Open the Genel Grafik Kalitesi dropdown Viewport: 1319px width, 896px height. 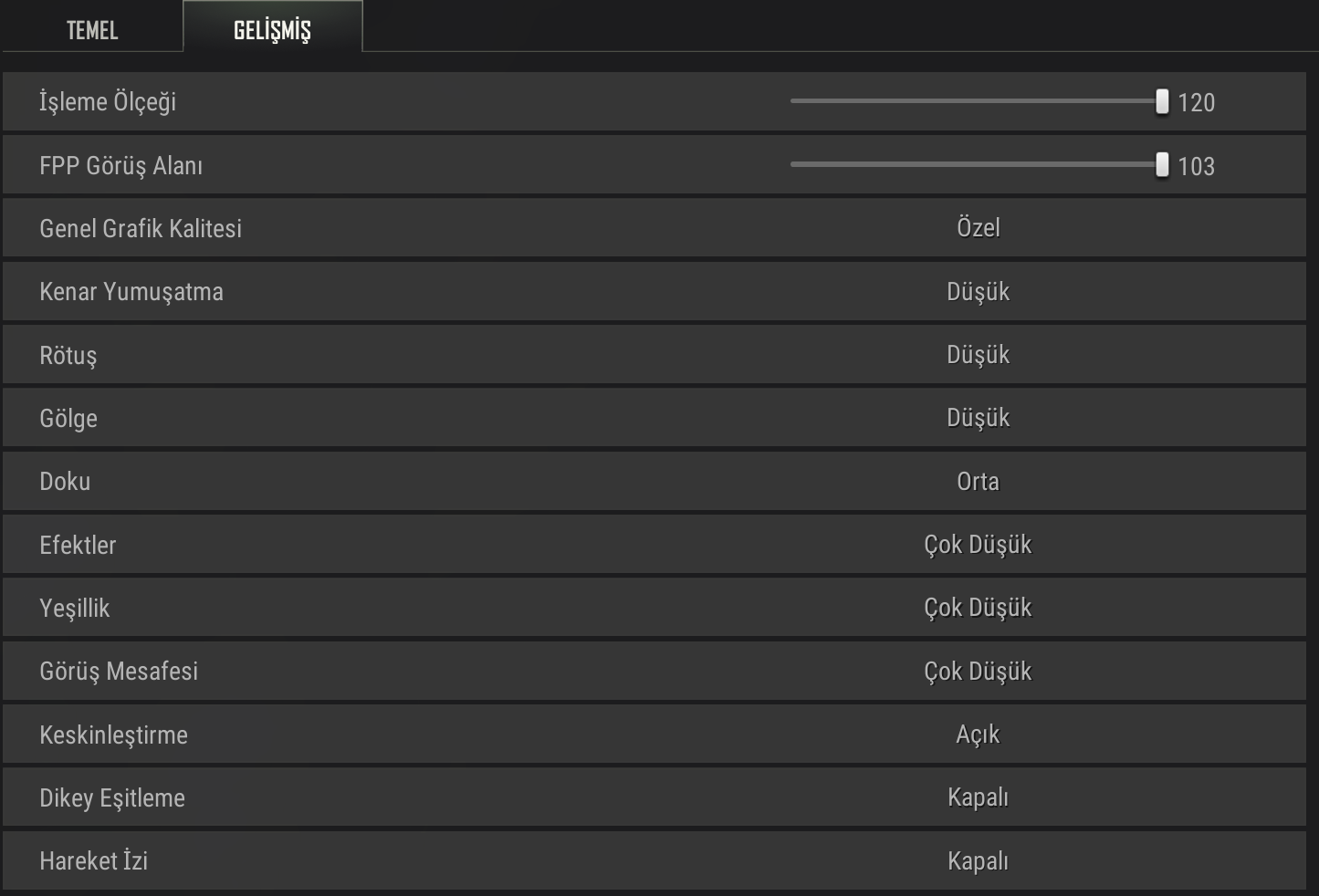(978, 228)
